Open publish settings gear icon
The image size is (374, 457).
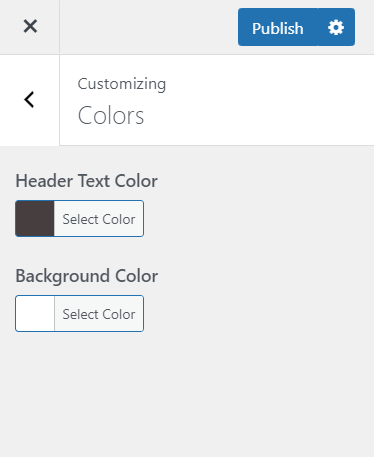(x=336, y=27)
